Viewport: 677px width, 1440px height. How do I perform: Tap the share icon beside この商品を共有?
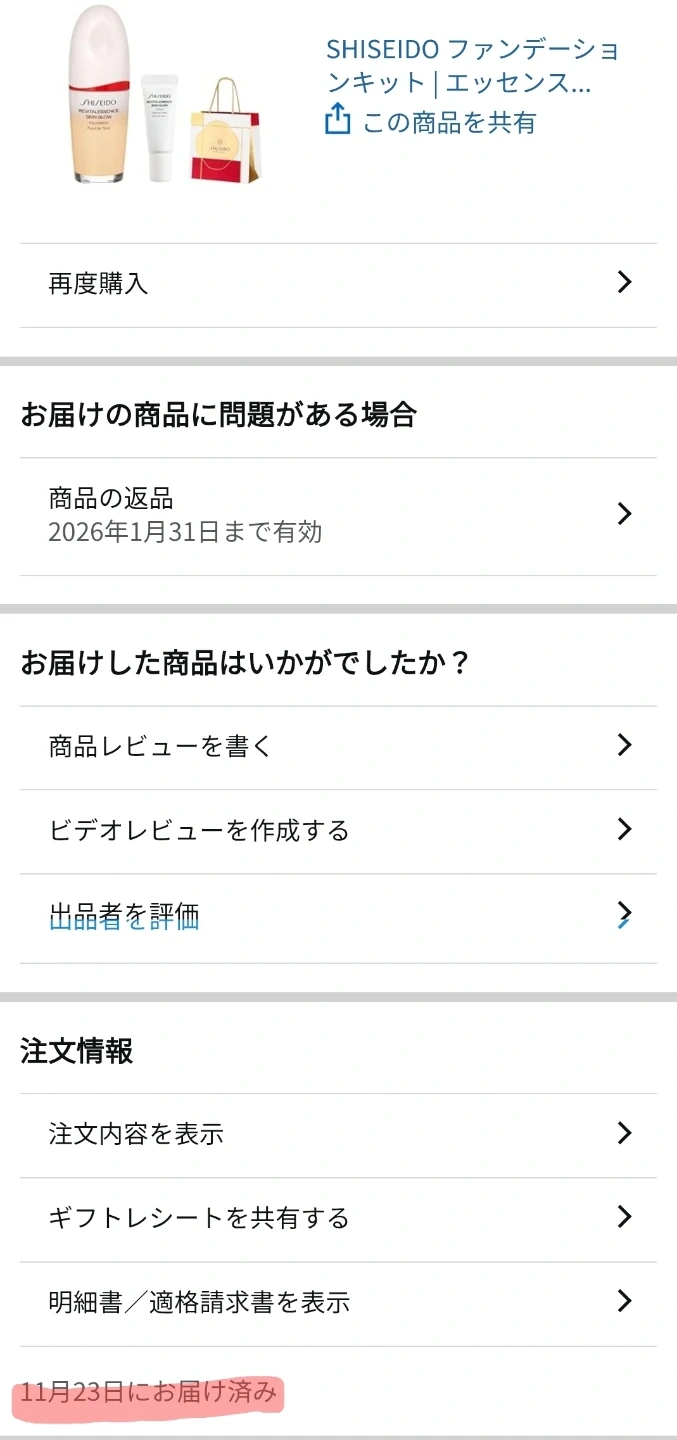[x=338, y=121]
